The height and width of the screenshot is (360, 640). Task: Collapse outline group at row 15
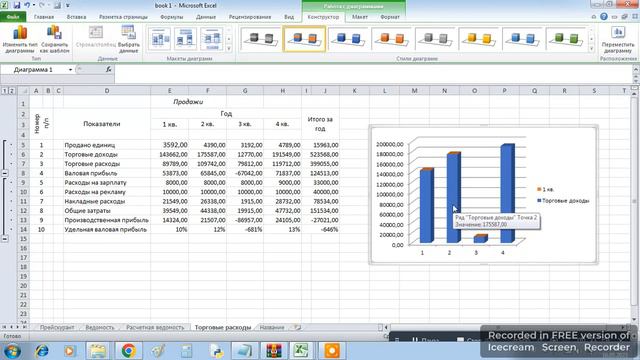[x=4, y=239]
